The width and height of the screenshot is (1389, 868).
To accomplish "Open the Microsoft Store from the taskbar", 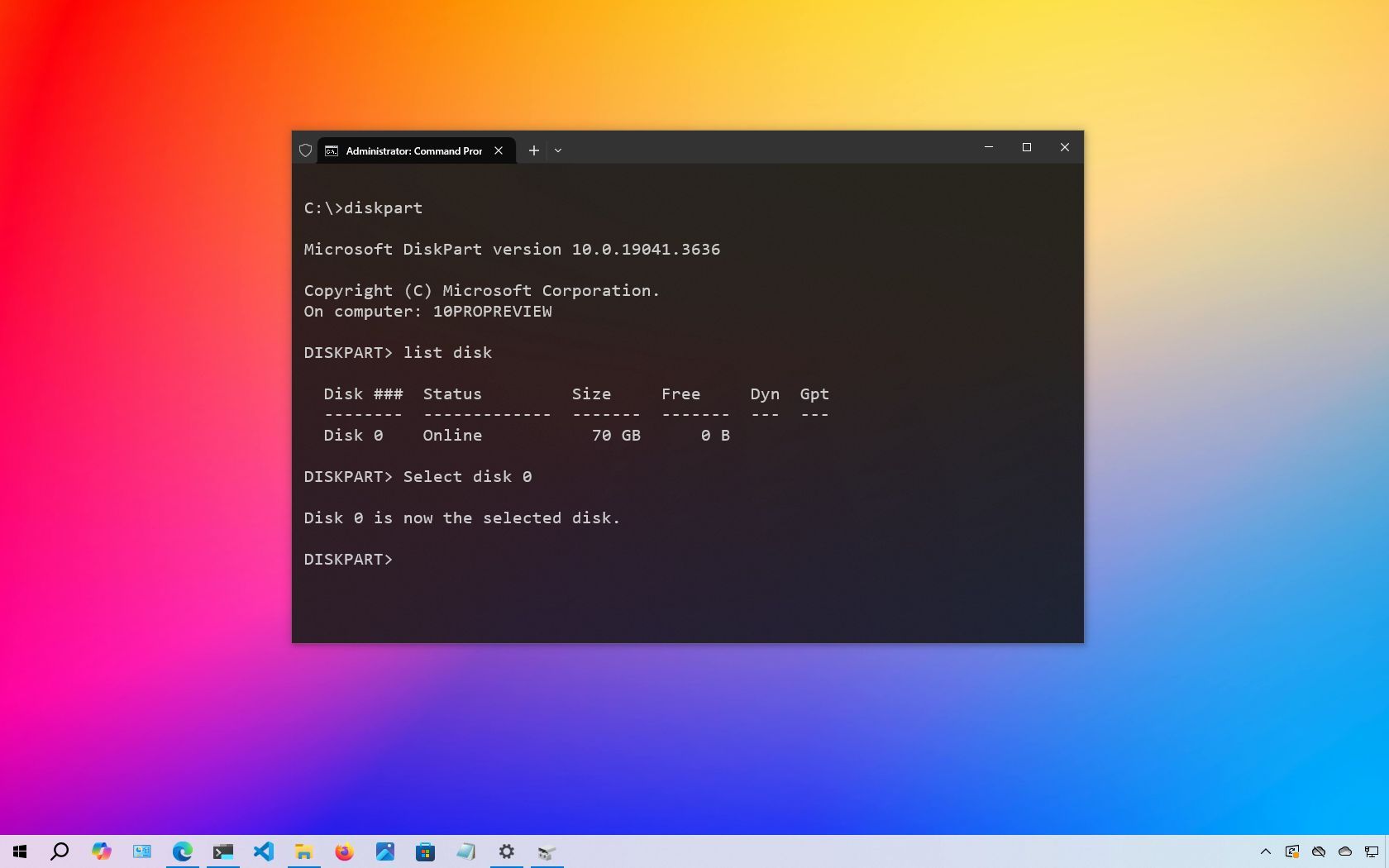I will click(426, 851).
